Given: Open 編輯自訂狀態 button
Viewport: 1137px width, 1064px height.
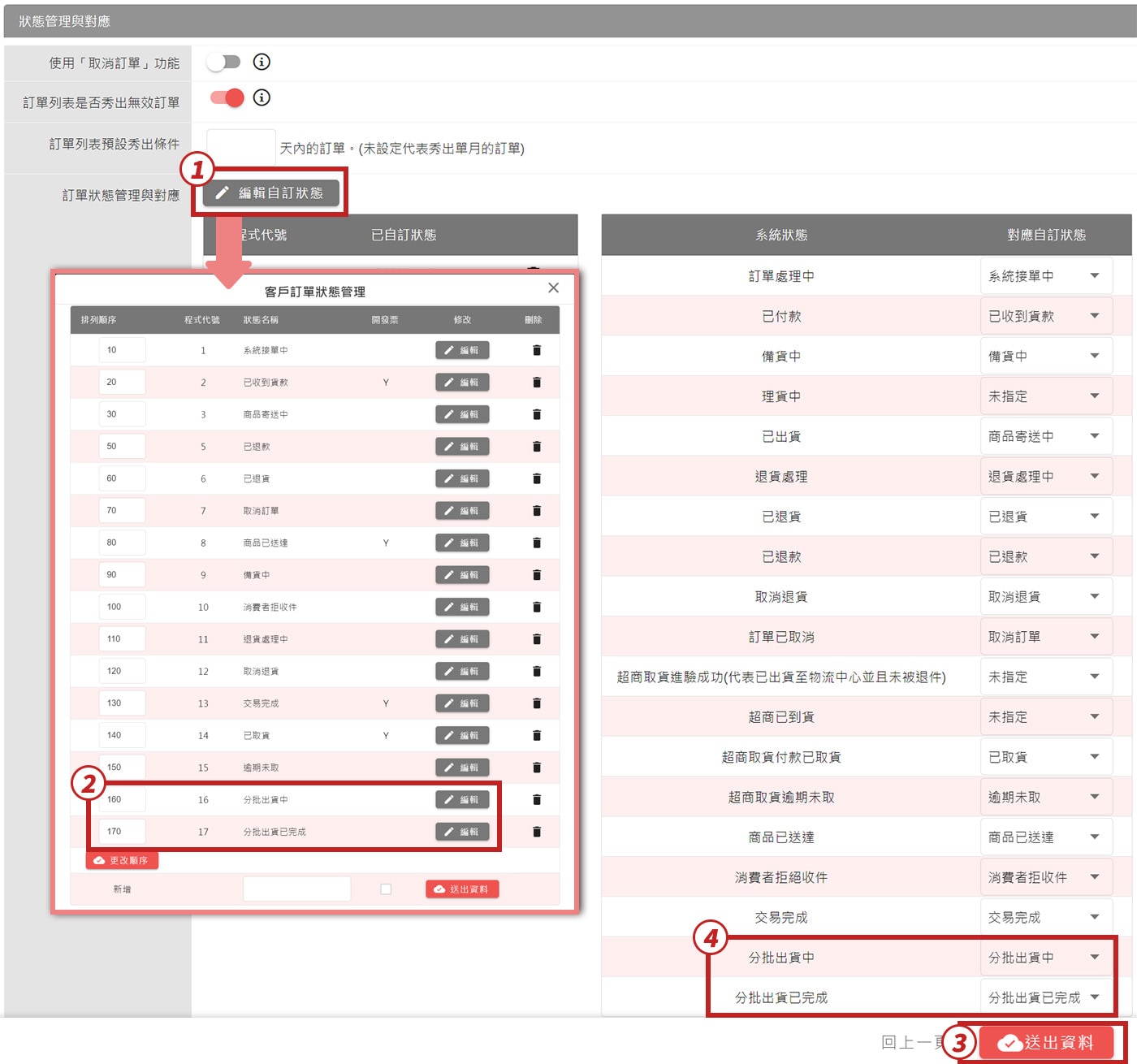Looking at the screenshot, I should (x=270, y=193).
